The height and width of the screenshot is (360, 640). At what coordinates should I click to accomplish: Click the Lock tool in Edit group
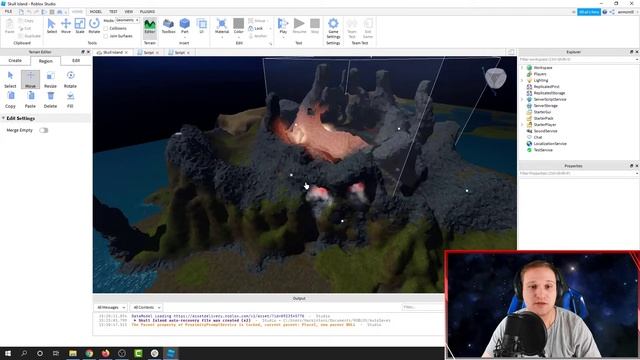tap(256, 28)
